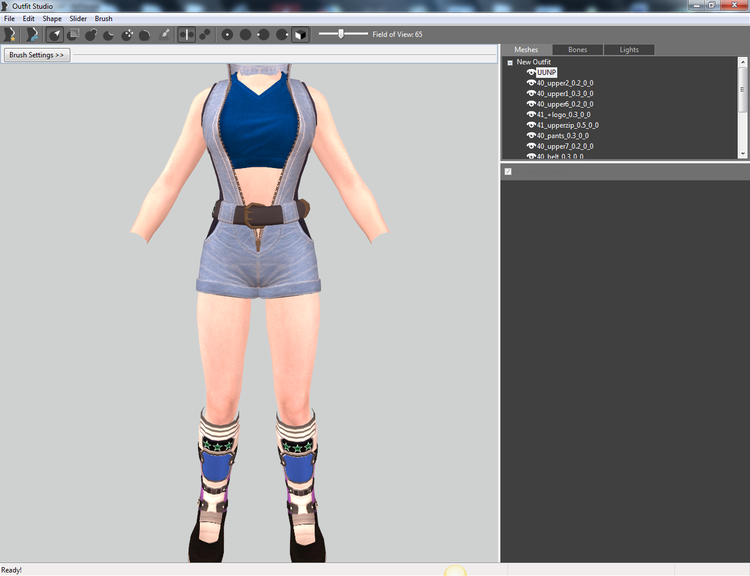
Task: Select the Mask brush tool
Action: tap(73, 34)
